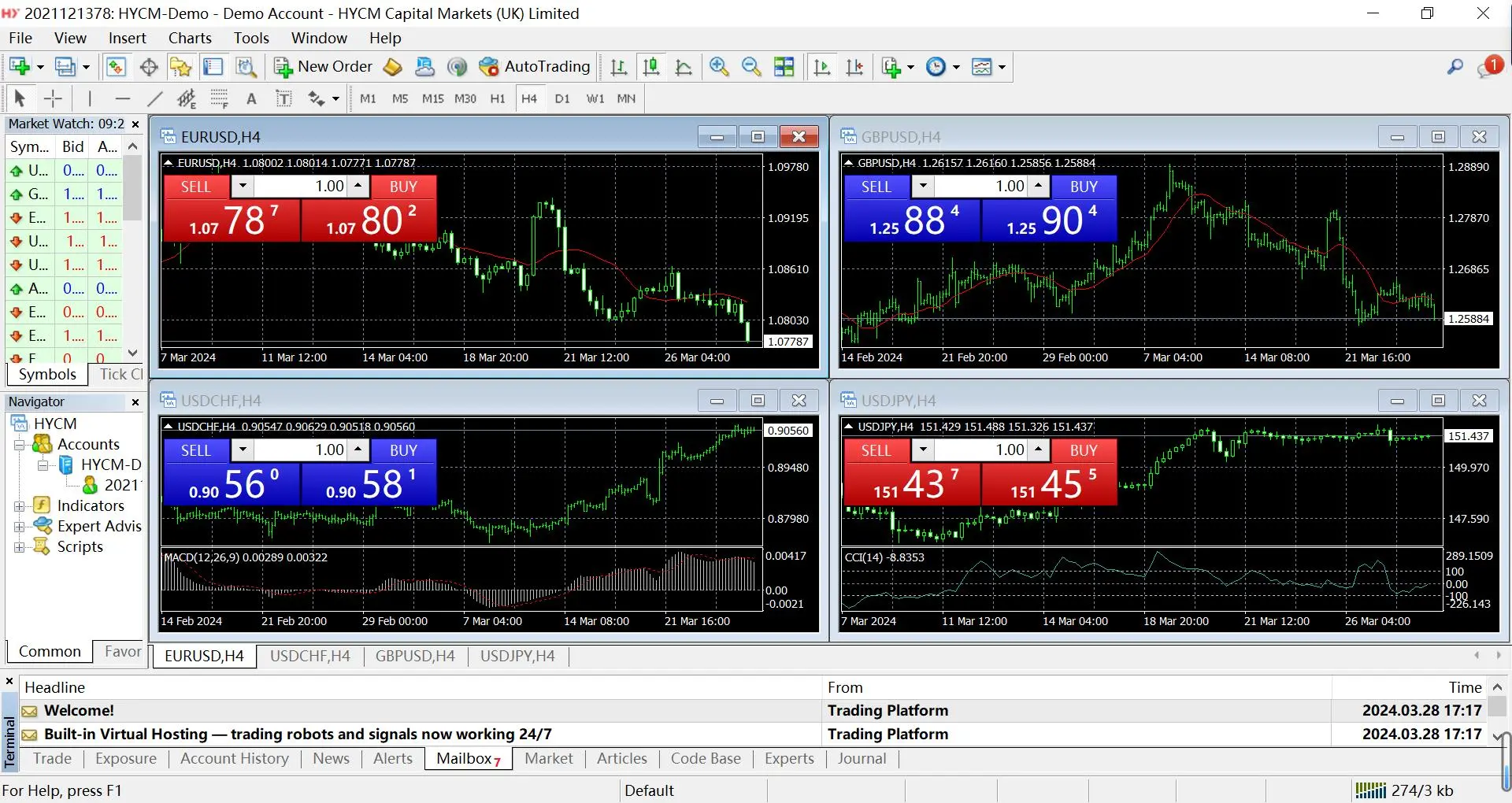The image size is (1512, 803).
Task: Click BUY label in GBPUSD chart
Action: click(1084, 187)
